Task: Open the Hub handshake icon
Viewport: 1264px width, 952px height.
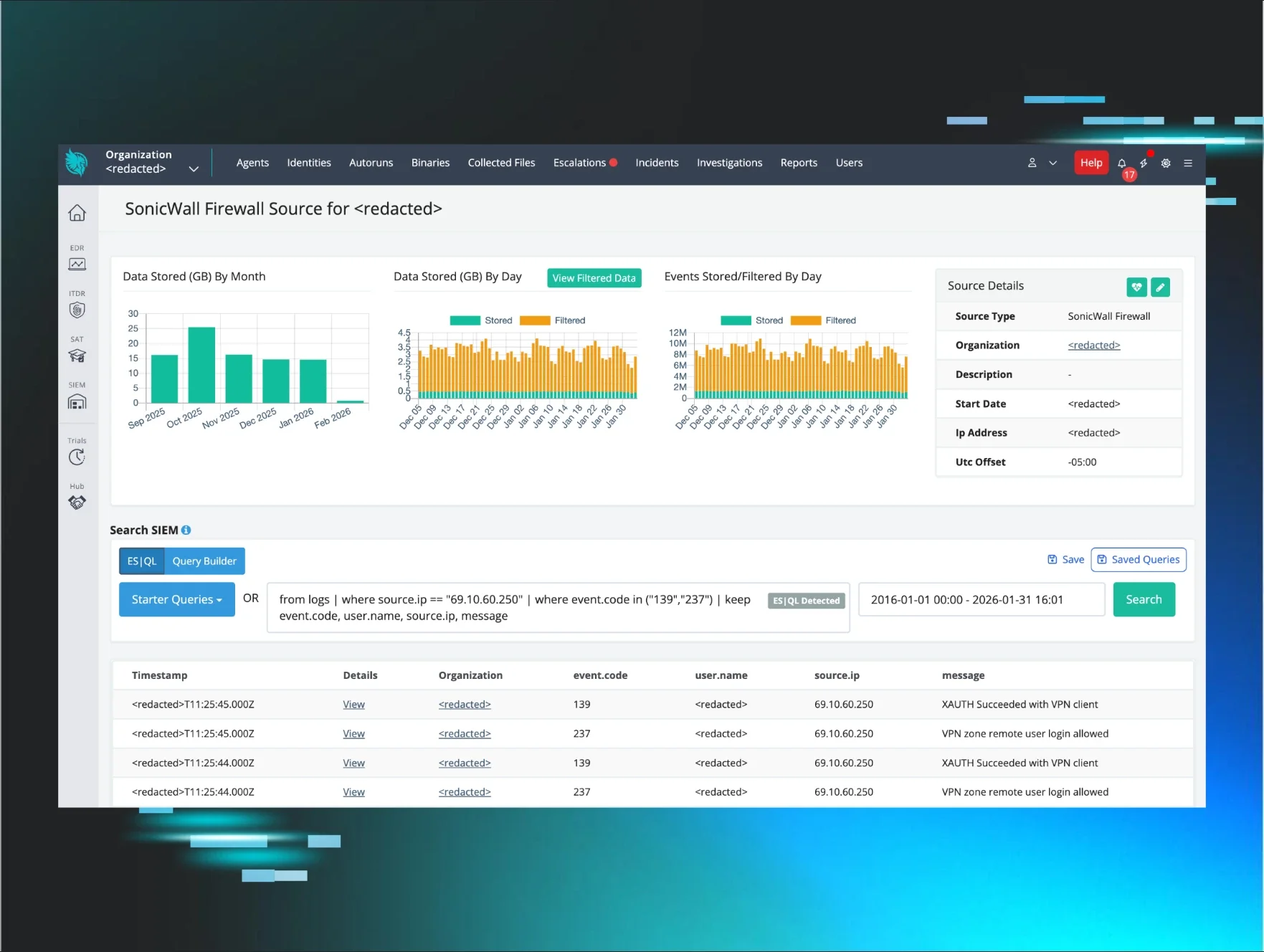Action: (77, 503)
